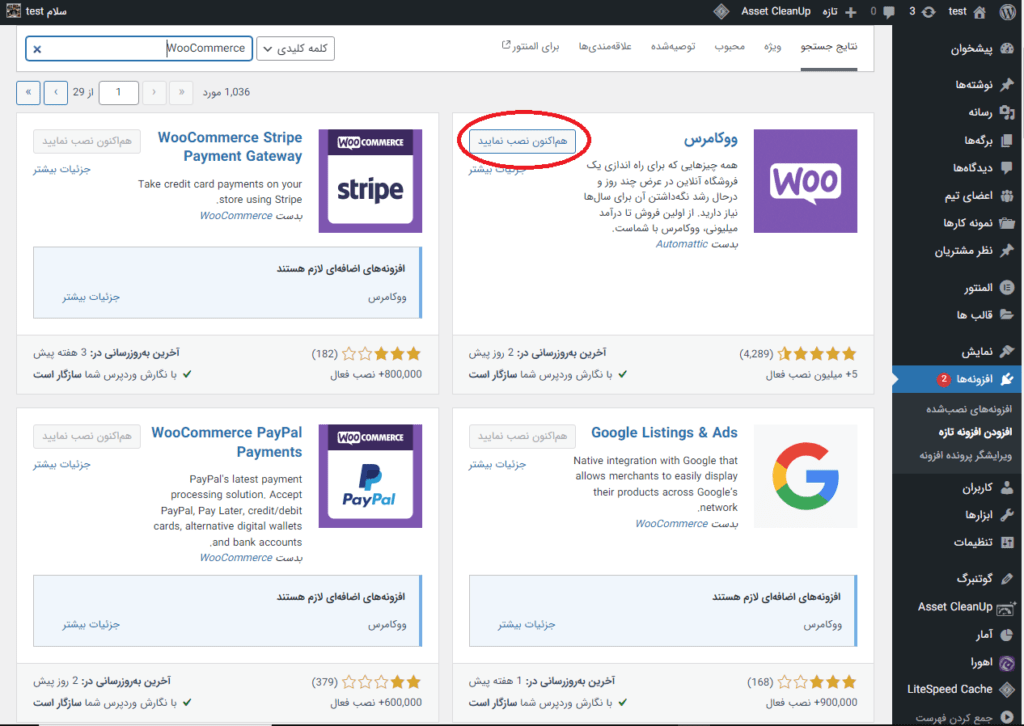The height and width of the screenshot is (726, 1024).
Task: Click the brush icon beside نمایش
Action: (1007, 351)
